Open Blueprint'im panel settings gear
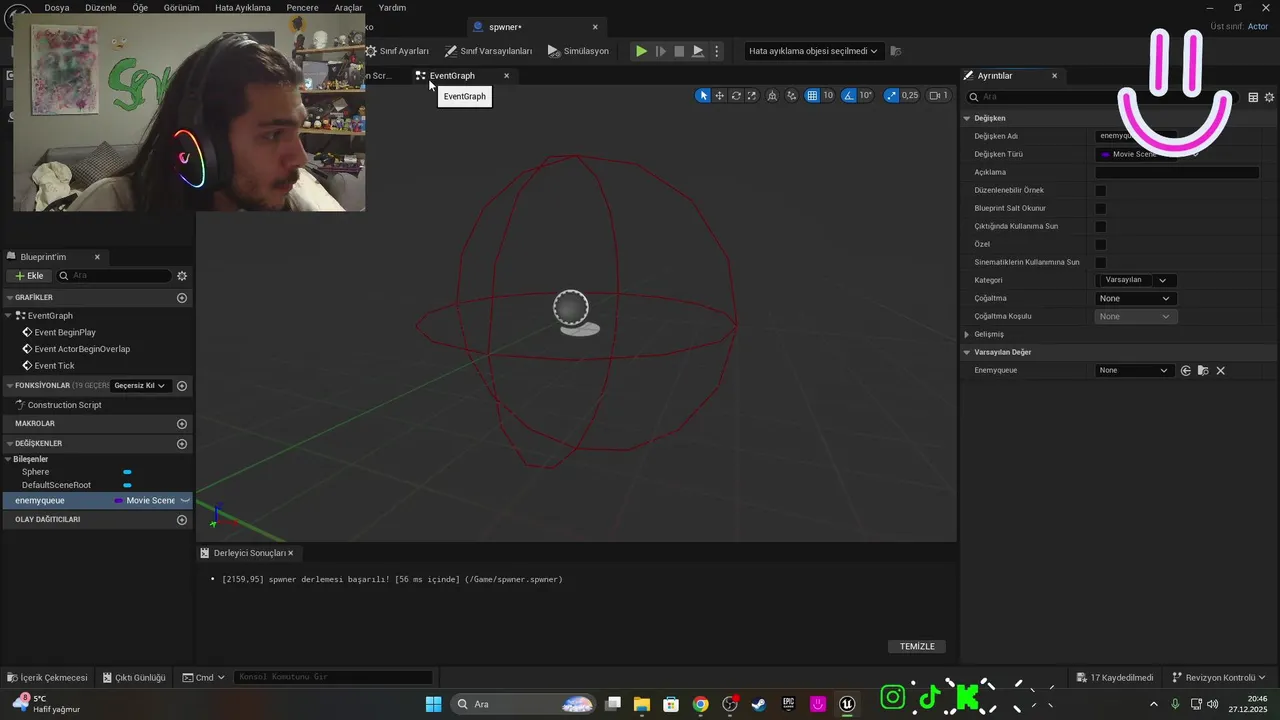The image size is (1280, 720). click(x=182, y=276)
